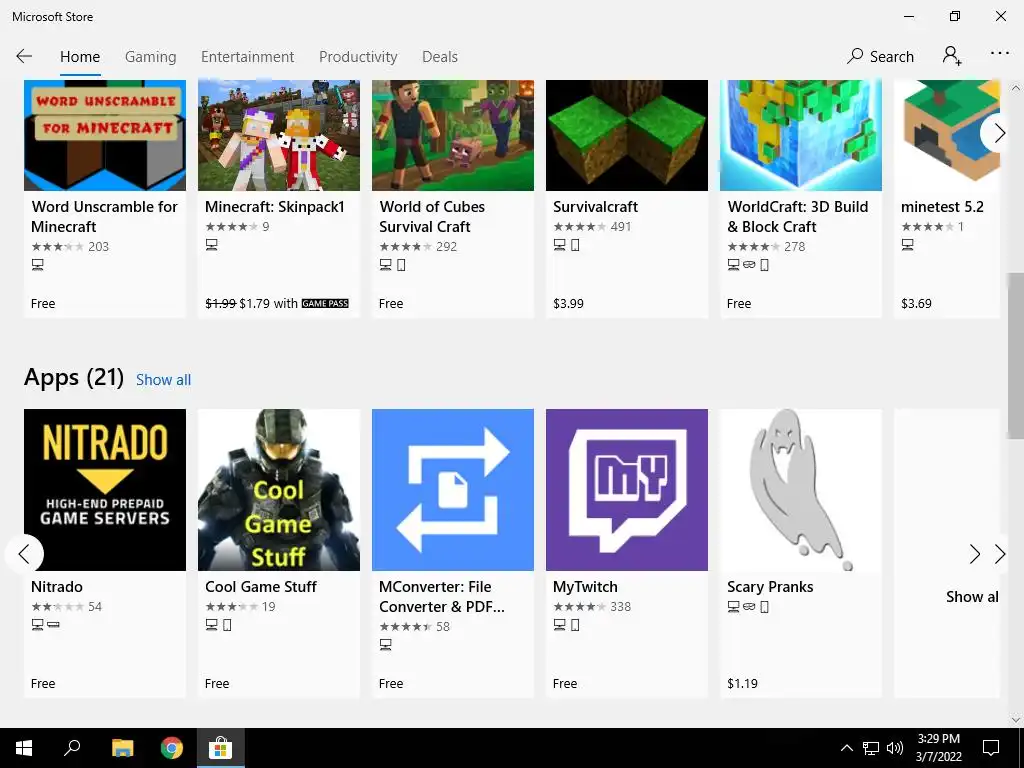Open Minecraft: Skinpack1 artwork

click(x=279, y=135)
